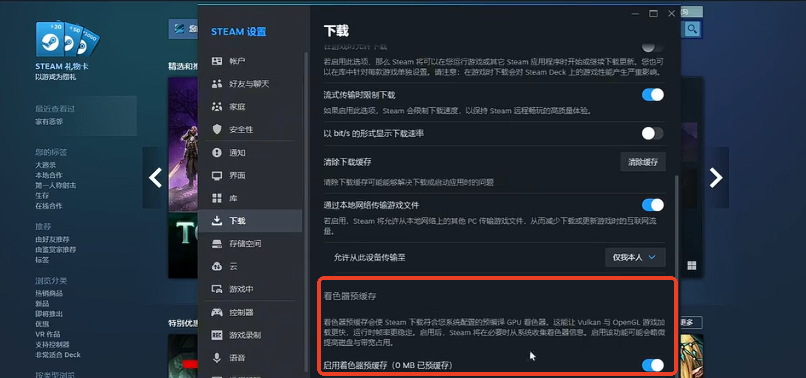
Task: Open STEAM 礼物卡 link in store
Action: [62, 67]
